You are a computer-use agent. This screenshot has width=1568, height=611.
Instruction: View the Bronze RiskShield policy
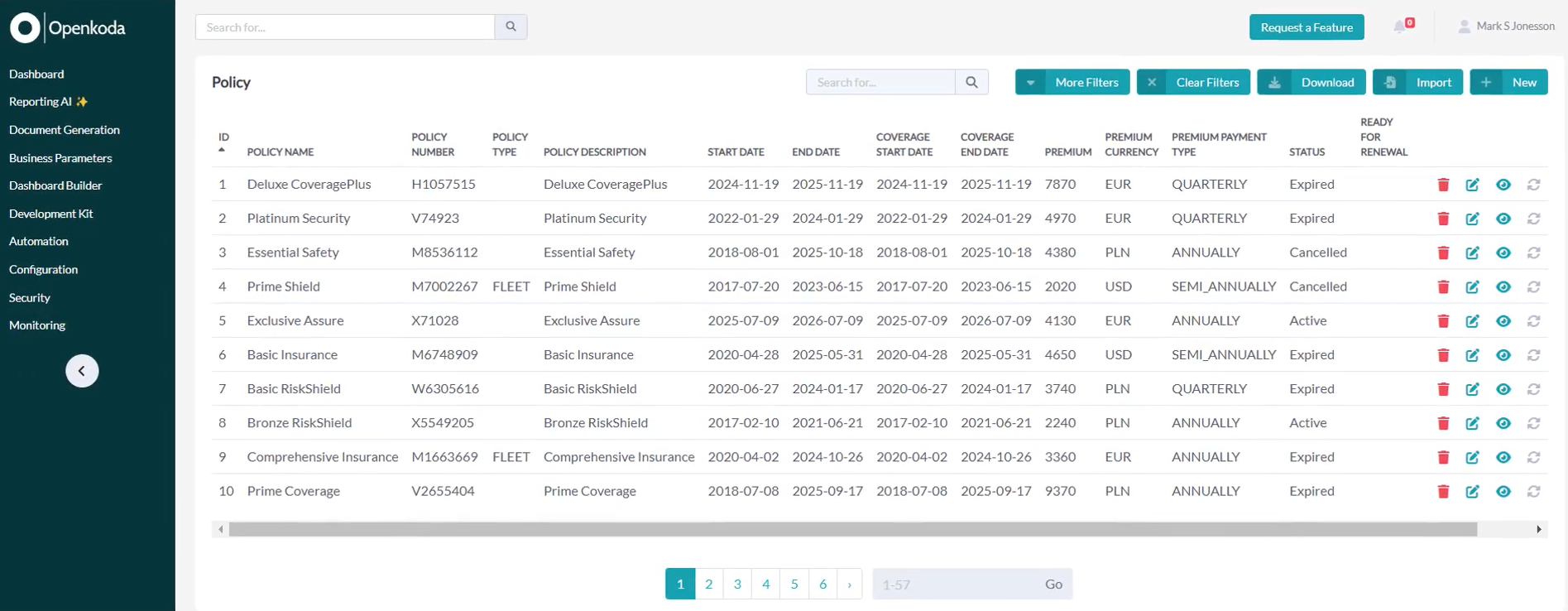point(1503,423)
